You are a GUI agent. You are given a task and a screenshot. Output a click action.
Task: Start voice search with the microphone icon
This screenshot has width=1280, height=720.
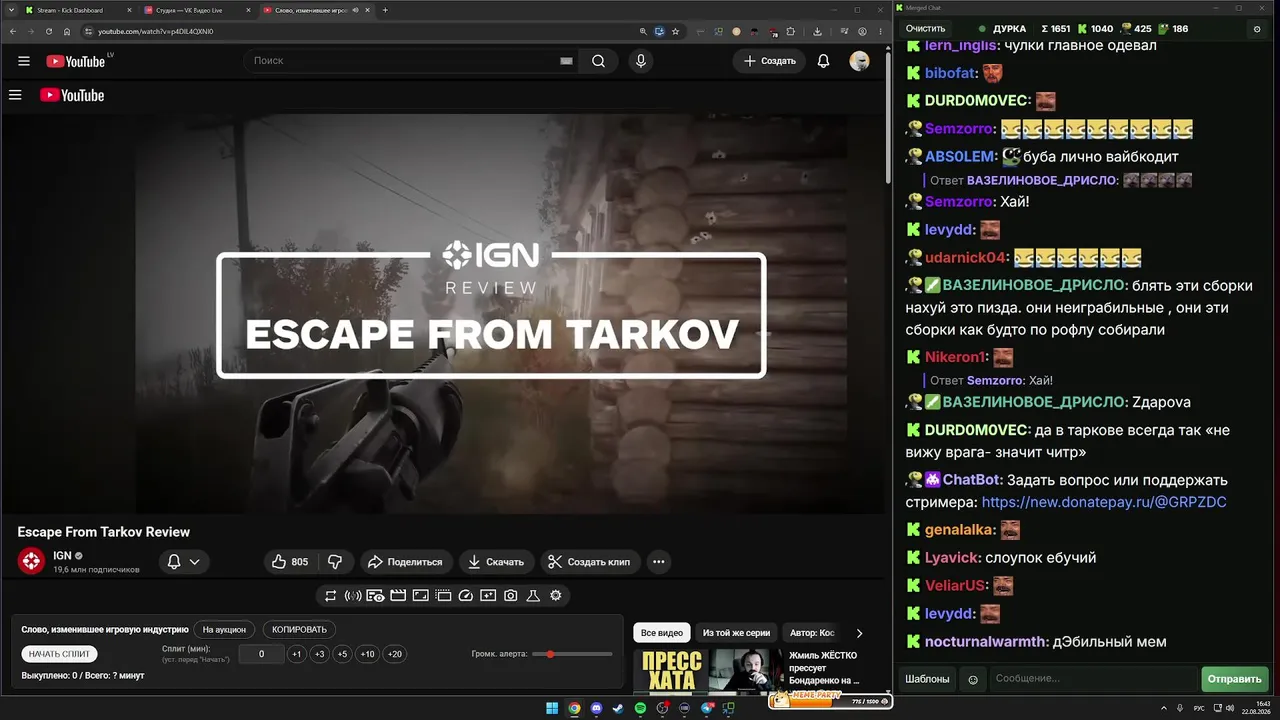pos(641,61)
